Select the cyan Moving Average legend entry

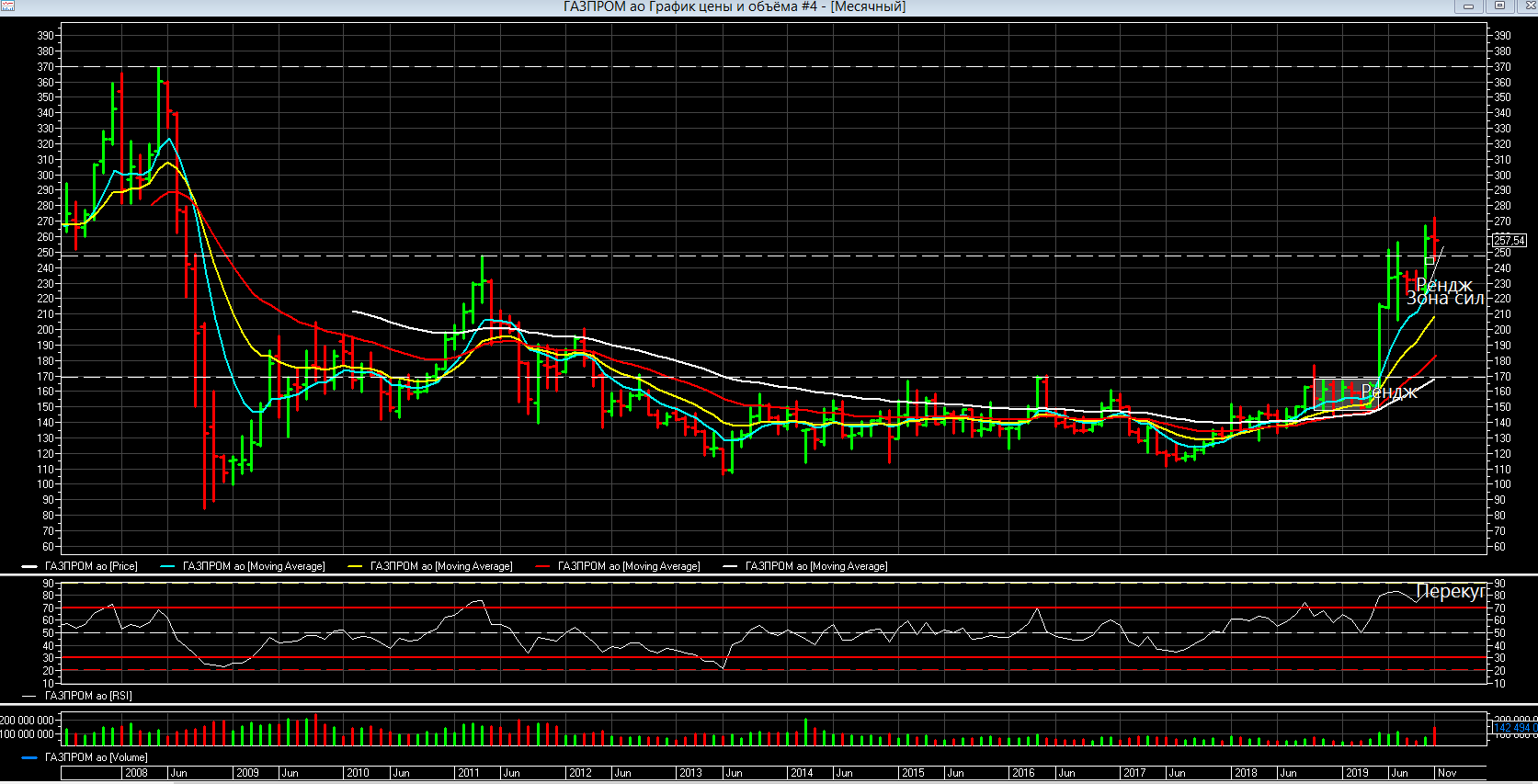click(x=243, y=566)
